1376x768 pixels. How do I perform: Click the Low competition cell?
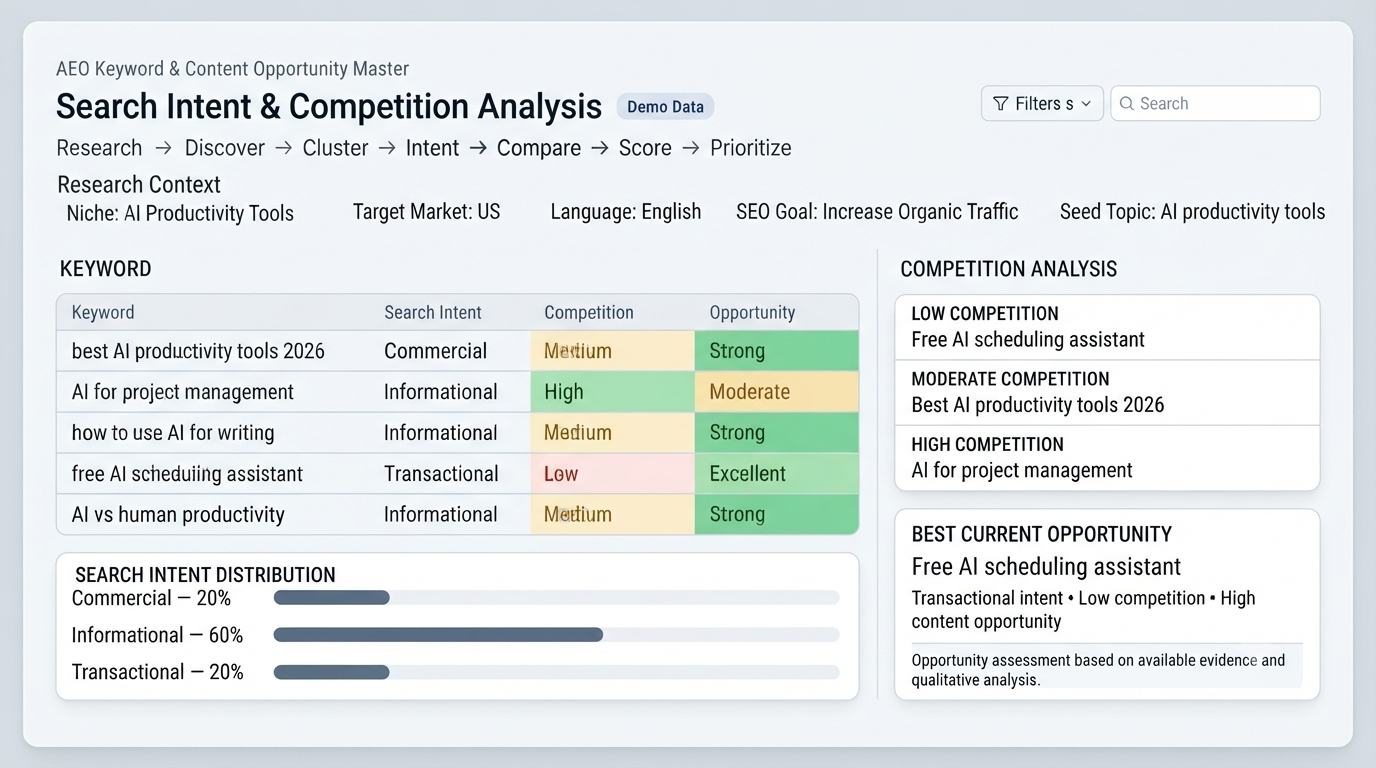click(612, 474)
